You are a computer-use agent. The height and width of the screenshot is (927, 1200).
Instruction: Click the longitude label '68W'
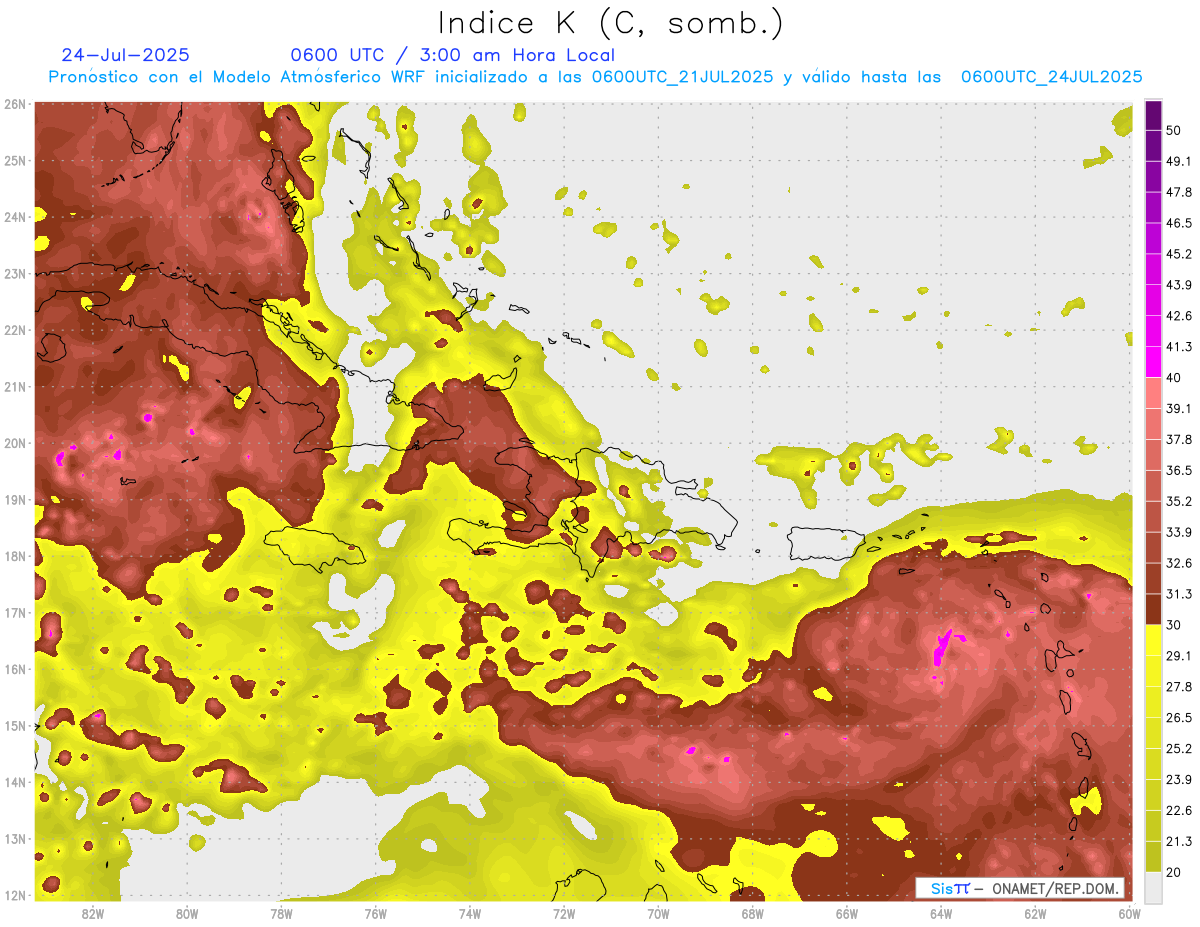click(x=753, y=914)
